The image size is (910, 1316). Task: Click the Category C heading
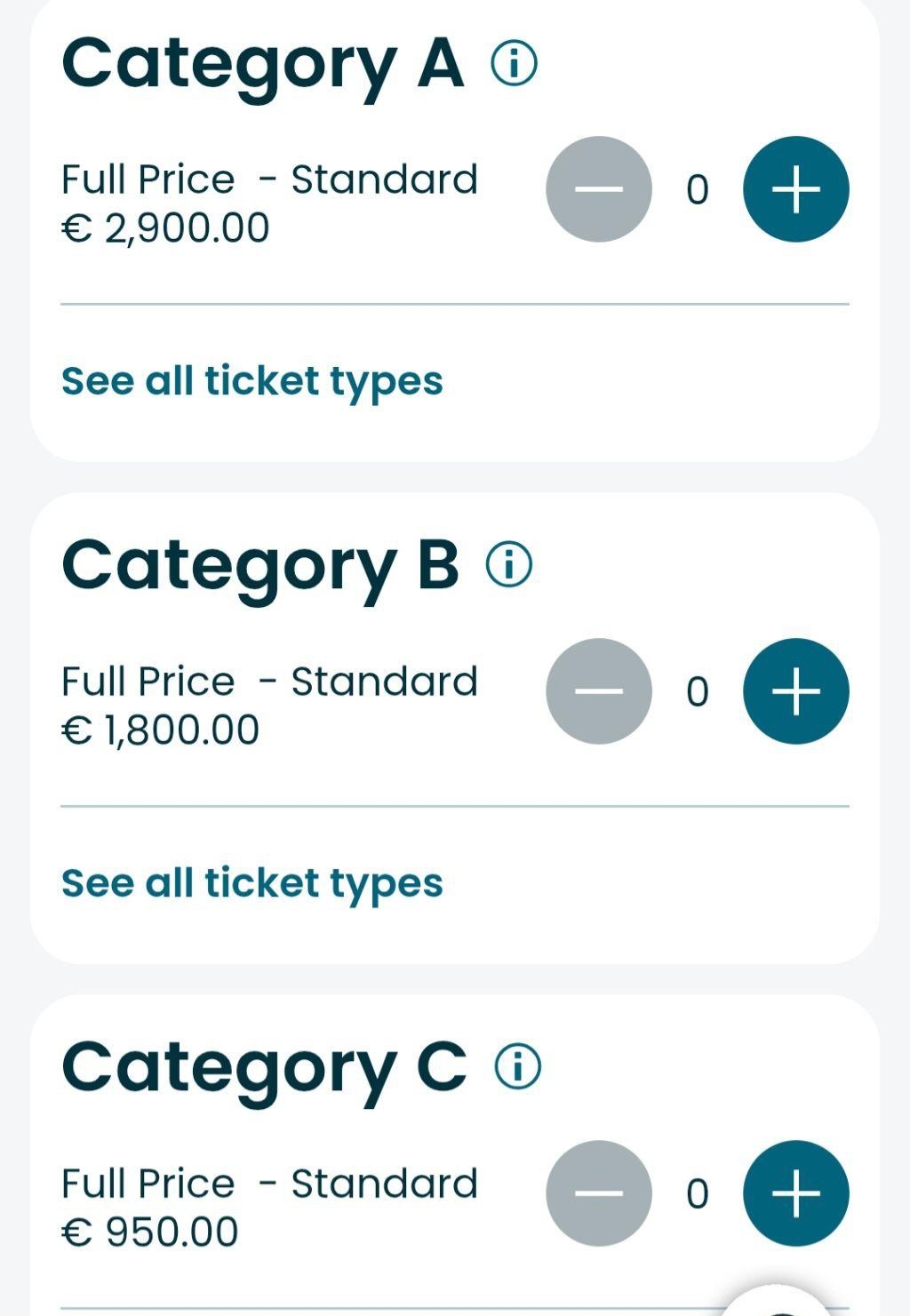point(264,1069)
